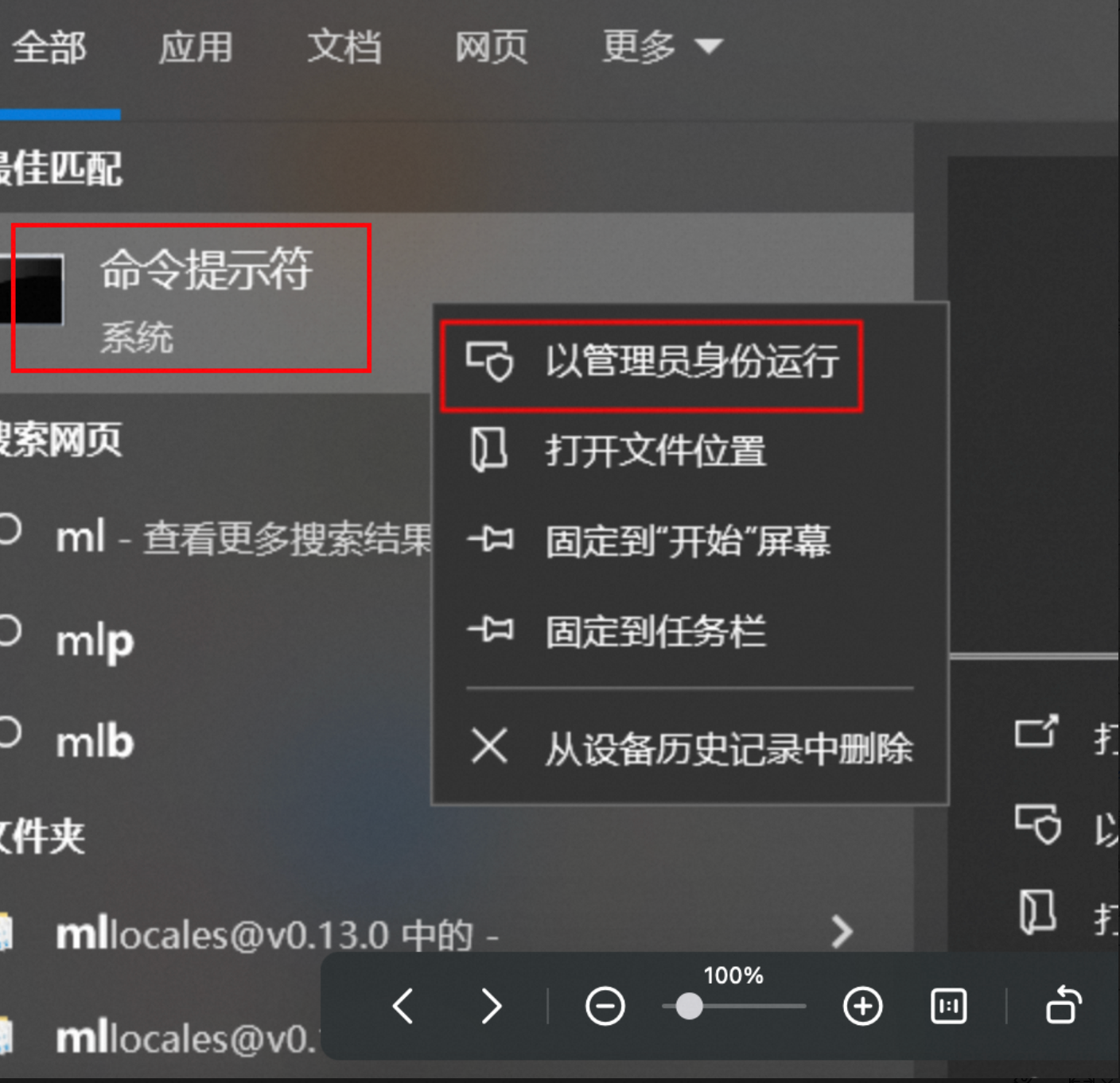The height and width of the screenshot is (1083, 1120).
Task: Expand the 更多 dropdown filter
Action: (662, 46)
